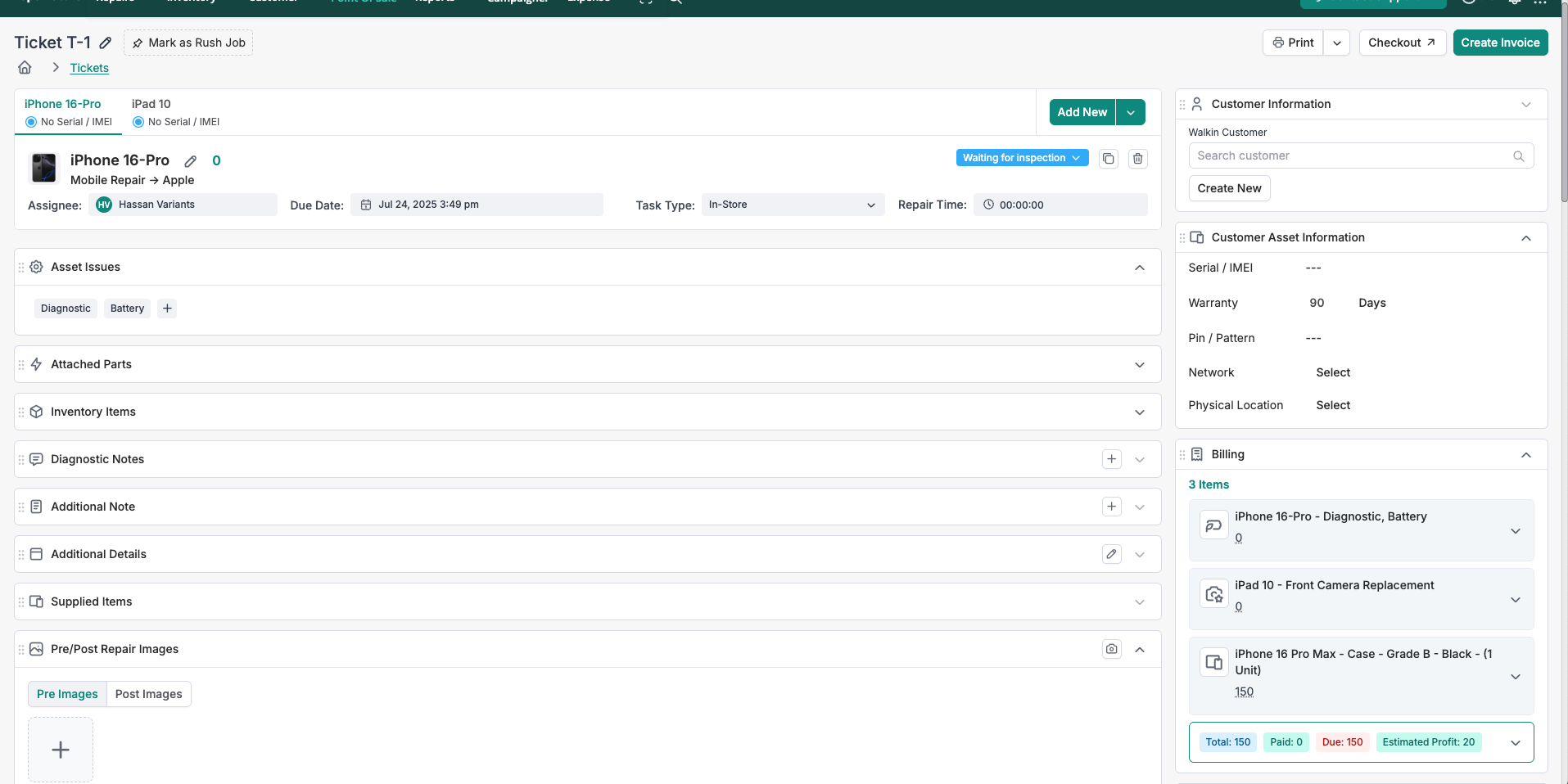Switch to the Post Images tab
The height and width of the screenshot is (784, 1568).
point(149,694)
